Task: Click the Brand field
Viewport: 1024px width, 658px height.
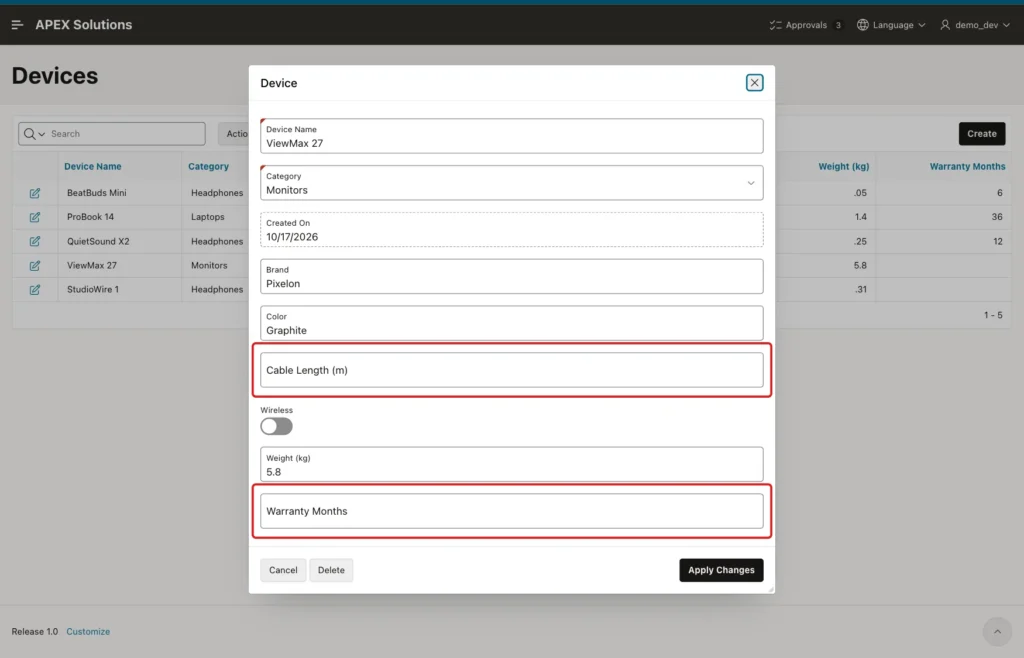Action: coord(511,276)
